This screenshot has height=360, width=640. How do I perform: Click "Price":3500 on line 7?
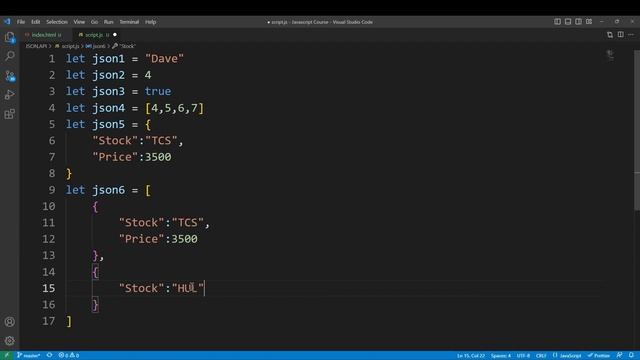[x=132, y=157]
